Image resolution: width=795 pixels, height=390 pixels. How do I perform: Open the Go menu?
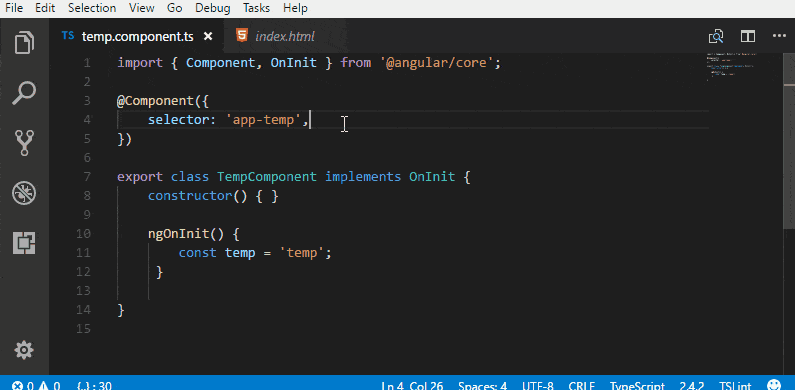[174, 8]
